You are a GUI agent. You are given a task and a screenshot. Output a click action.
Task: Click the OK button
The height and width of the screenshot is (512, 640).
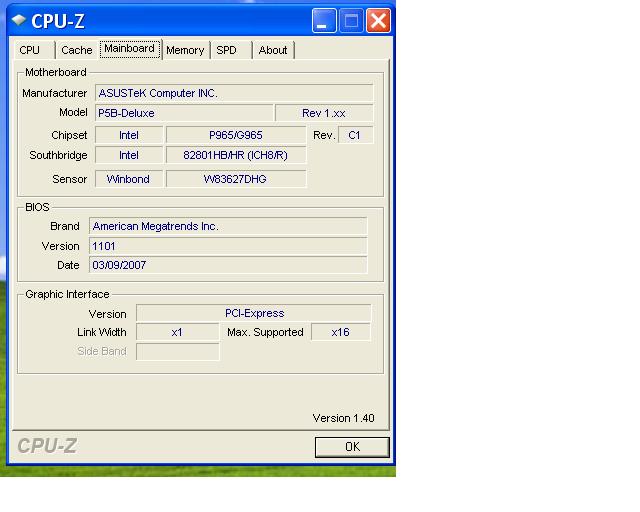(352, 447)
